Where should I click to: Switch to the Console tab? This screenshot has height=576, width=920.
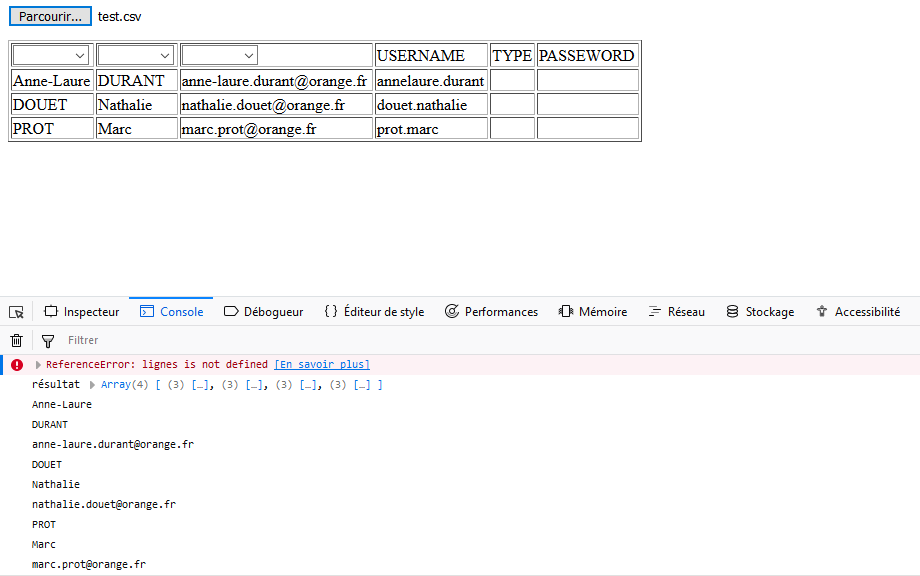(x=171, y=311)
